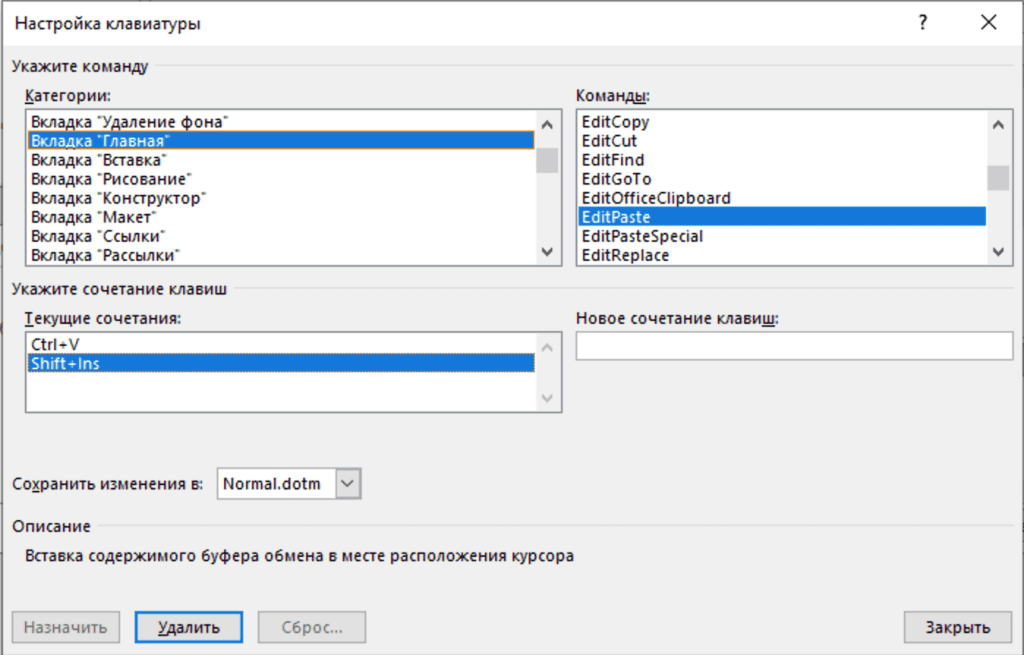Select category Вкладка "Рисование"
Viewport: 1024px width, 655px height.
point(111,179)
